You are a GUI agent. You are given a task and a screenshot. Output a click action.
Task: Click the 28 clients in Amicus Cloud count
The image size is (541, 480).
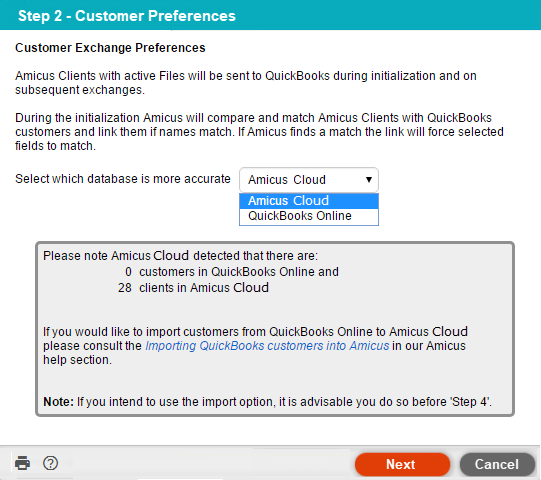click(x=193, y=288)
